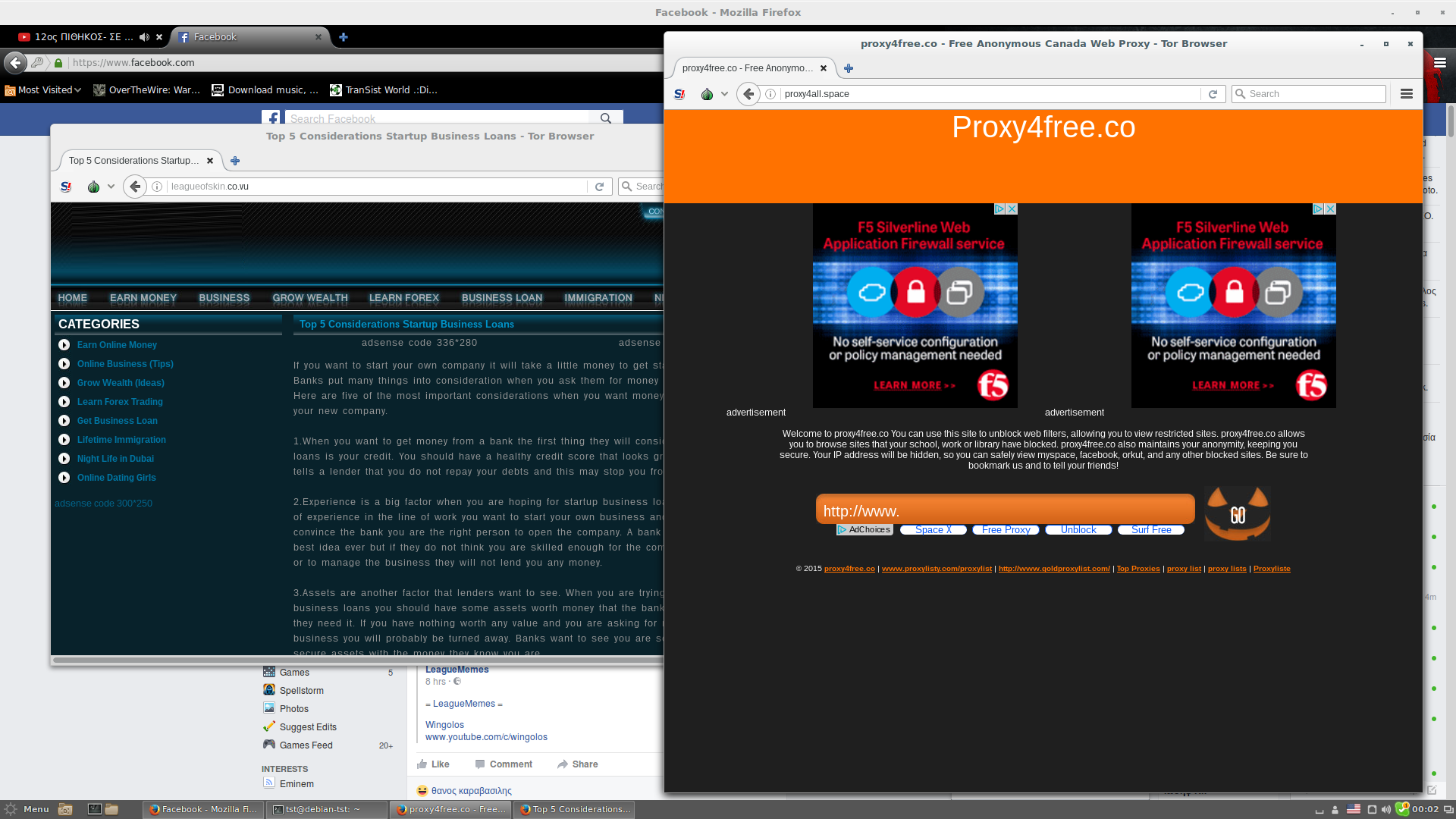
Task: Close the left F5 Silverline ad
Action: [x=1012, y=209]
